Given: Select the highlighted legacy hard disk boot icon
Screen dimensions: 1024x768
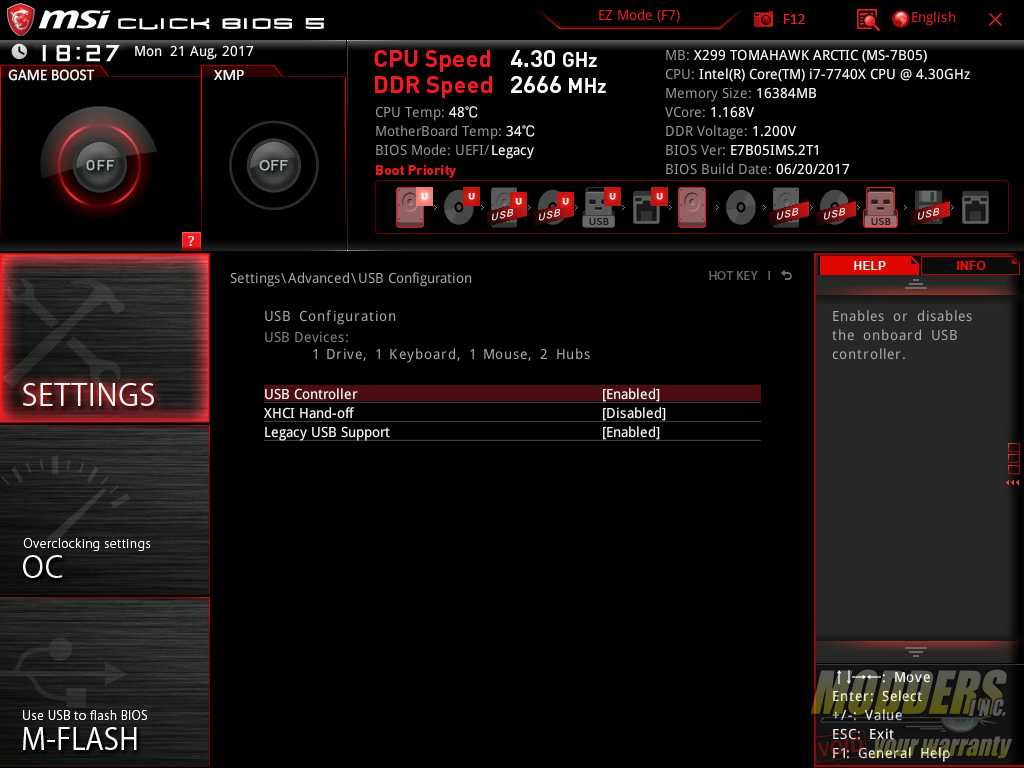Looking at the screenshot, I should [x=692, y=208].
